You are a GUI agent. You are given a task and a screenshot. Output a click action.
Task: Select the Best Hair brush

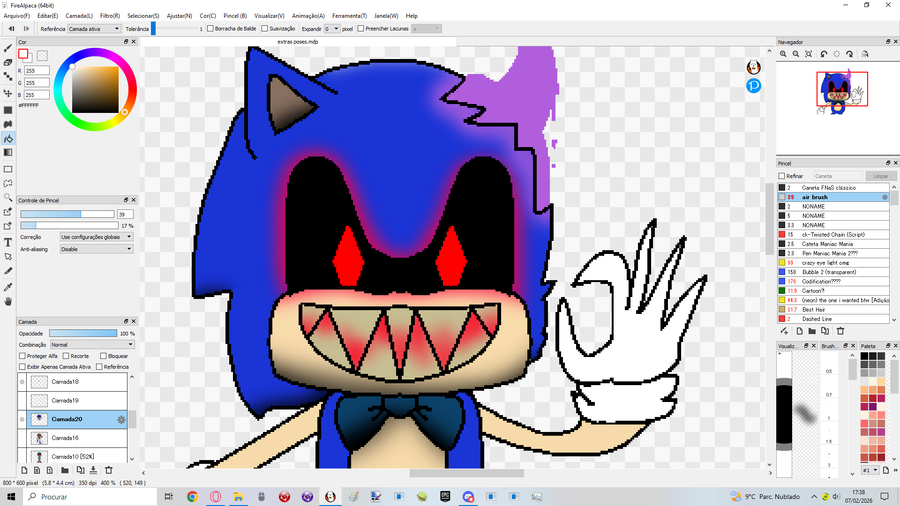pyautogui.click(x=833, y=310)
